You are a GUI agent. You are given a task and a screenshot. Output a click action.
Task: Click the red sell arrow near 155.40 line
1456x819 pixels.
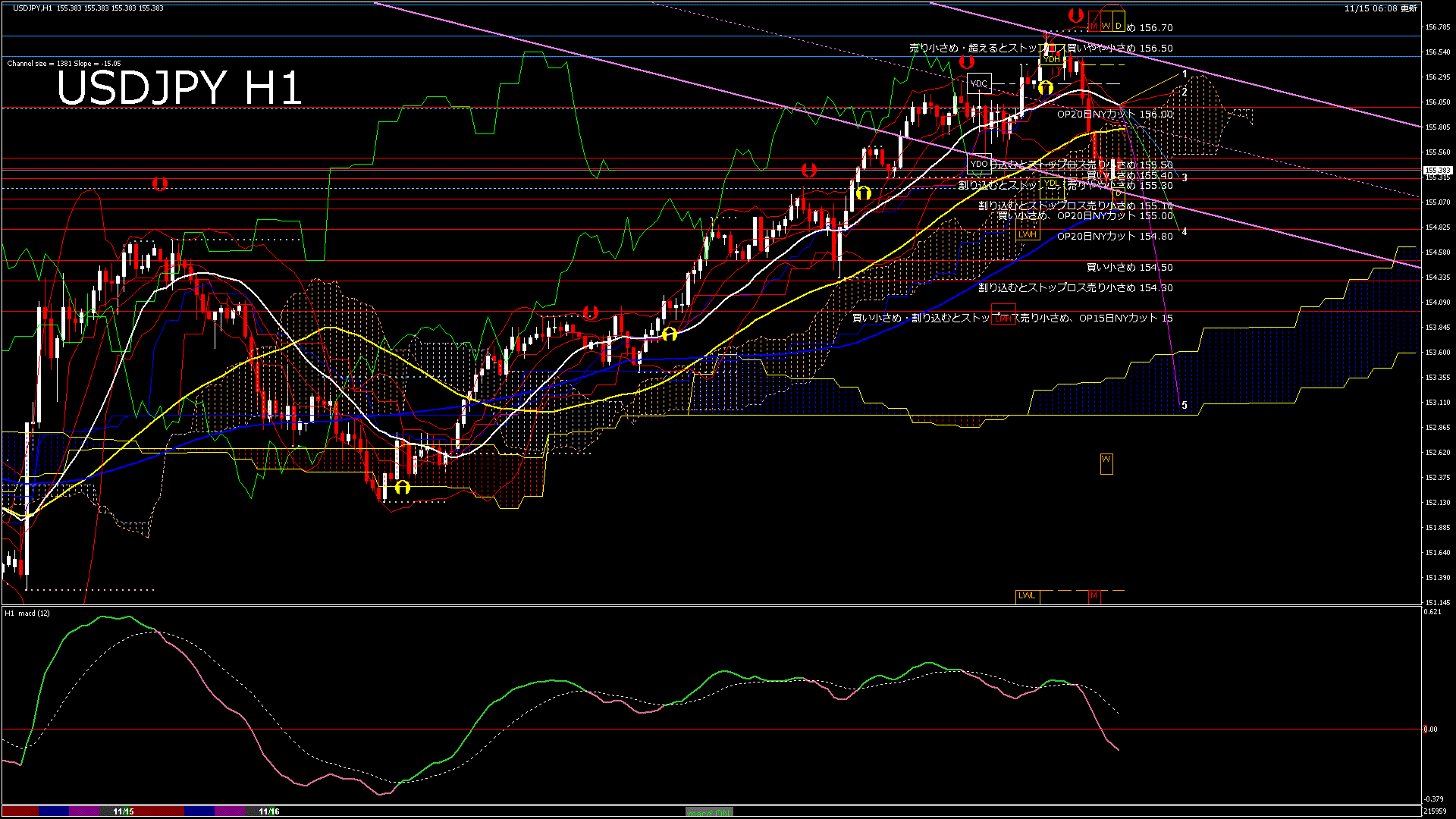(x=809, y=171)
